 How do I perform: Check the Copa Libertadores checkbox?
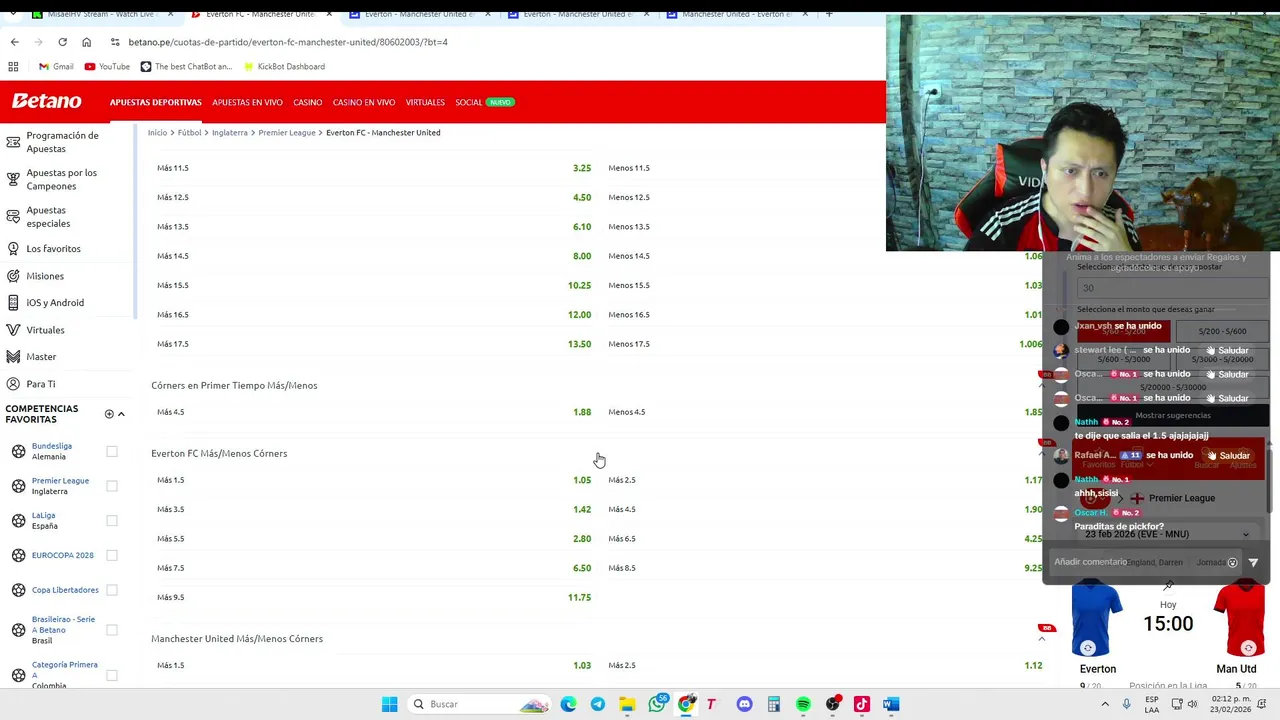(x=112, y=590)
